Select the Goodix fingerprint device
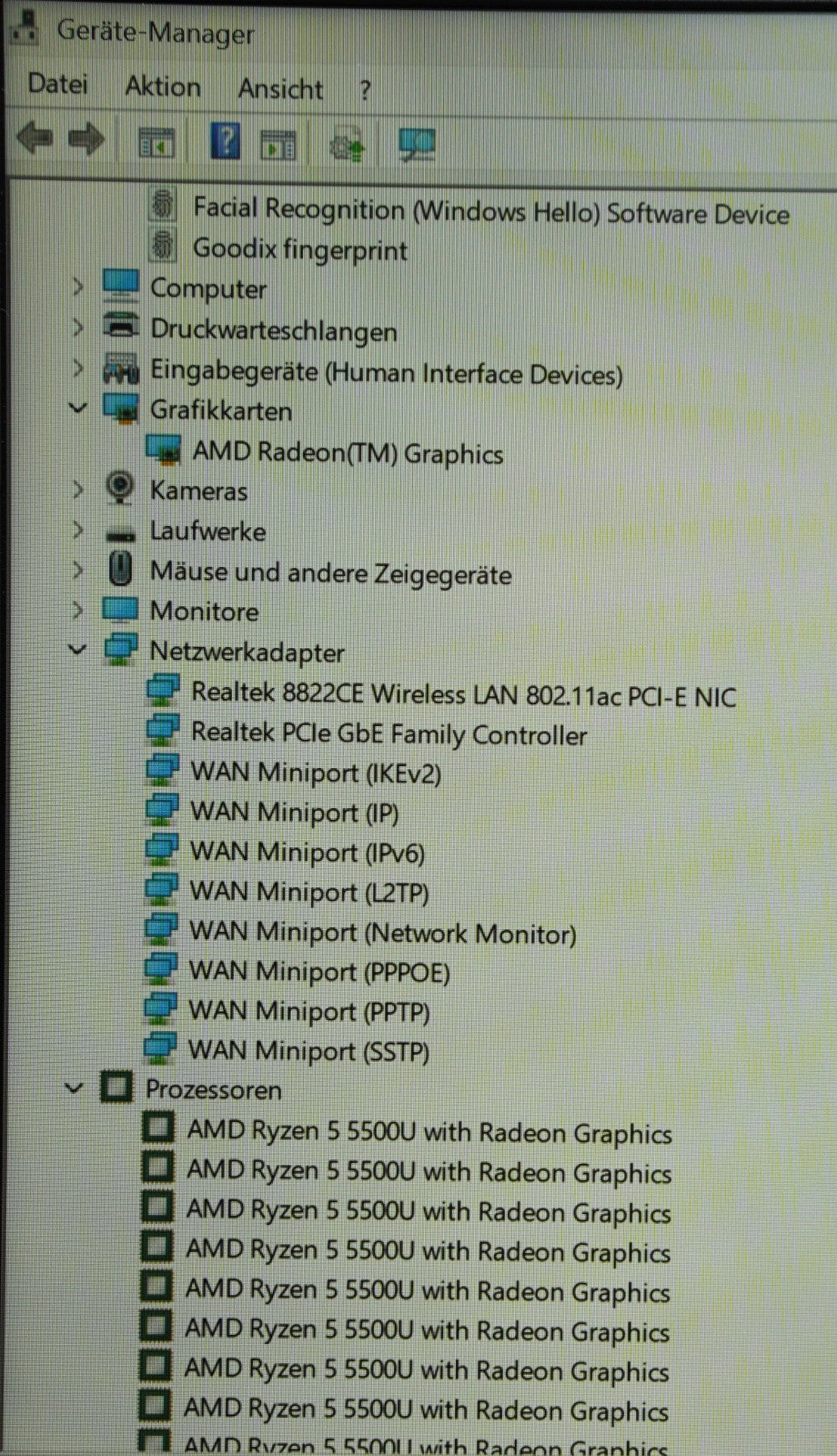This screenshot has height=1456, width=837. click(x=300, y=249)
